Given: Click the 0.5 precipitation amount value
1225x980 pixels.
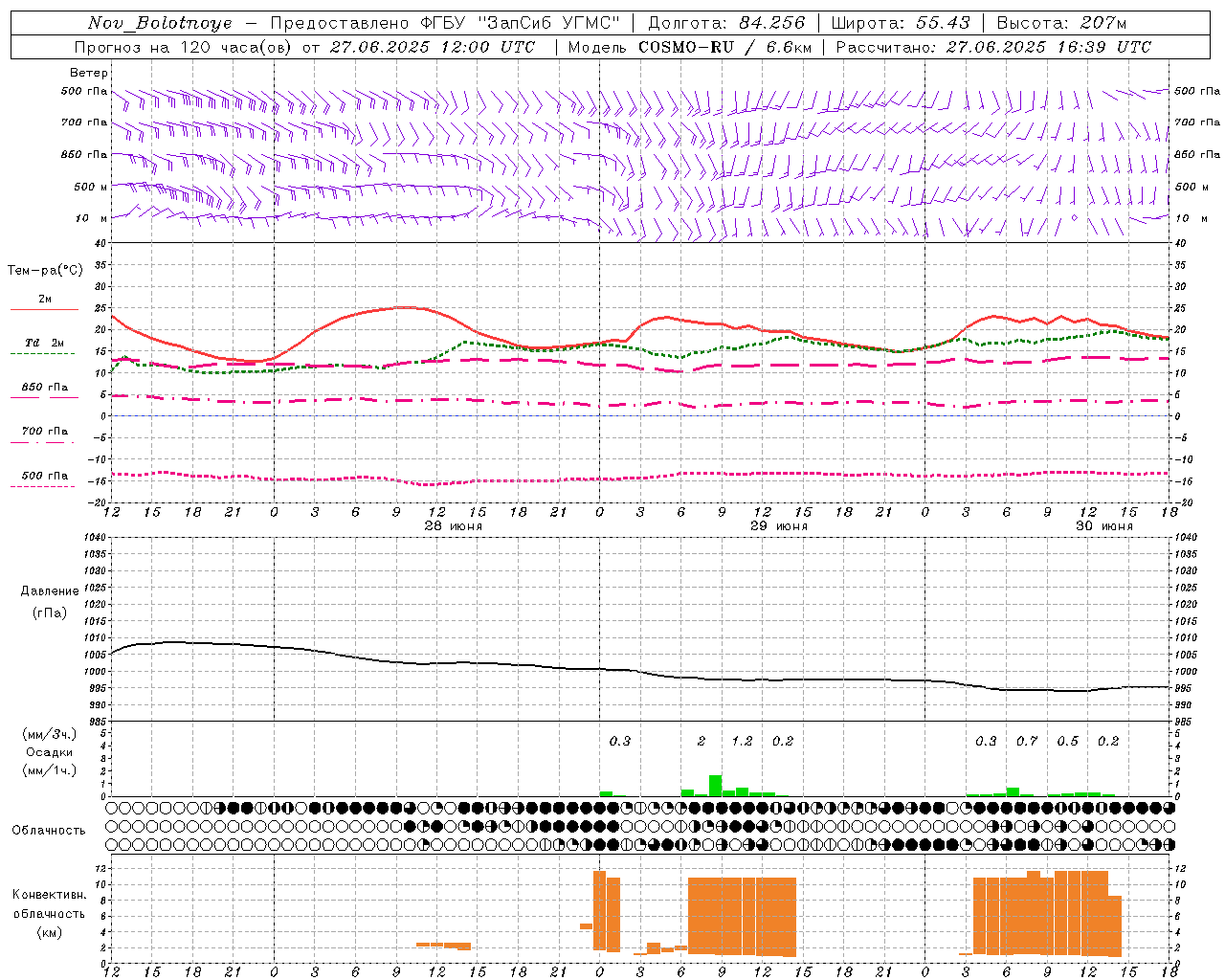Looking at the screenshot, I should [x=1068, y=741].
